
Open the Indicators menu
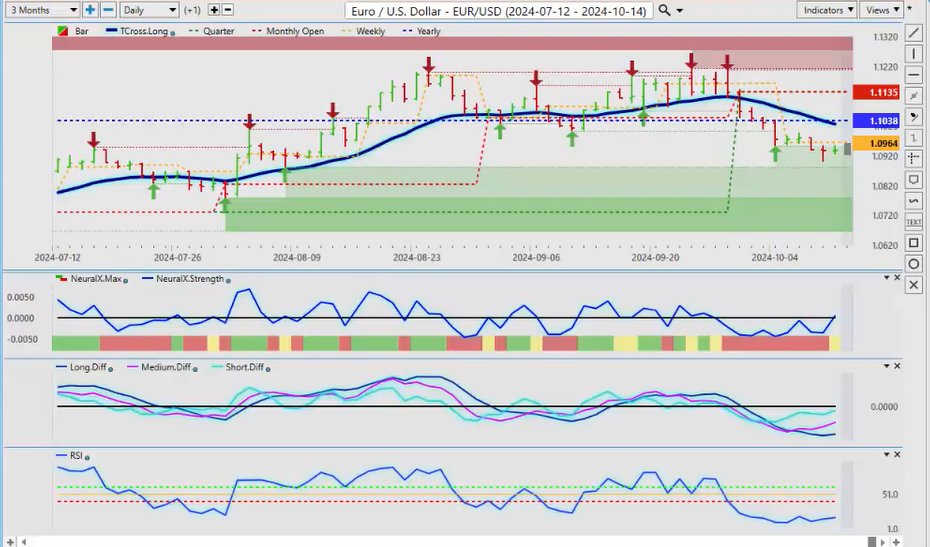point(828,10)
